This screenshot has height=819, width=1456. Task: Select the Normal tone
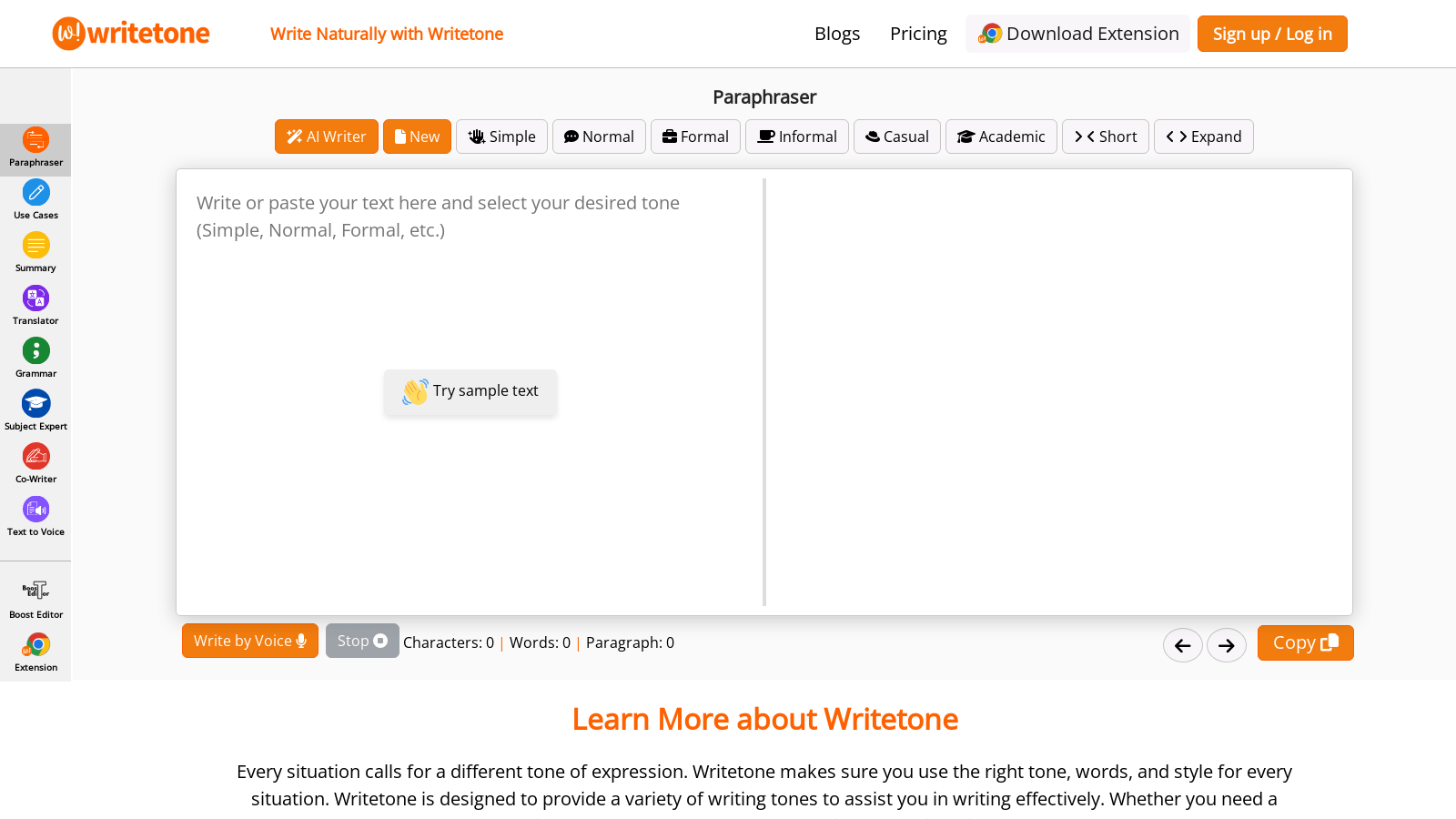pyautogui.click(x=599, y=136)
